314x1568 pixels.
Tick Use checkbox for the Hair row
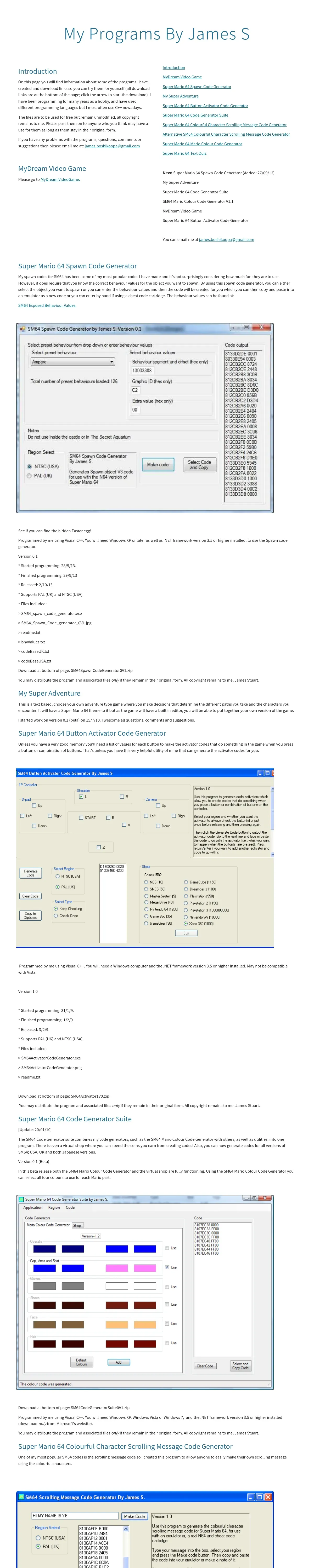(x=167, y=1343)
